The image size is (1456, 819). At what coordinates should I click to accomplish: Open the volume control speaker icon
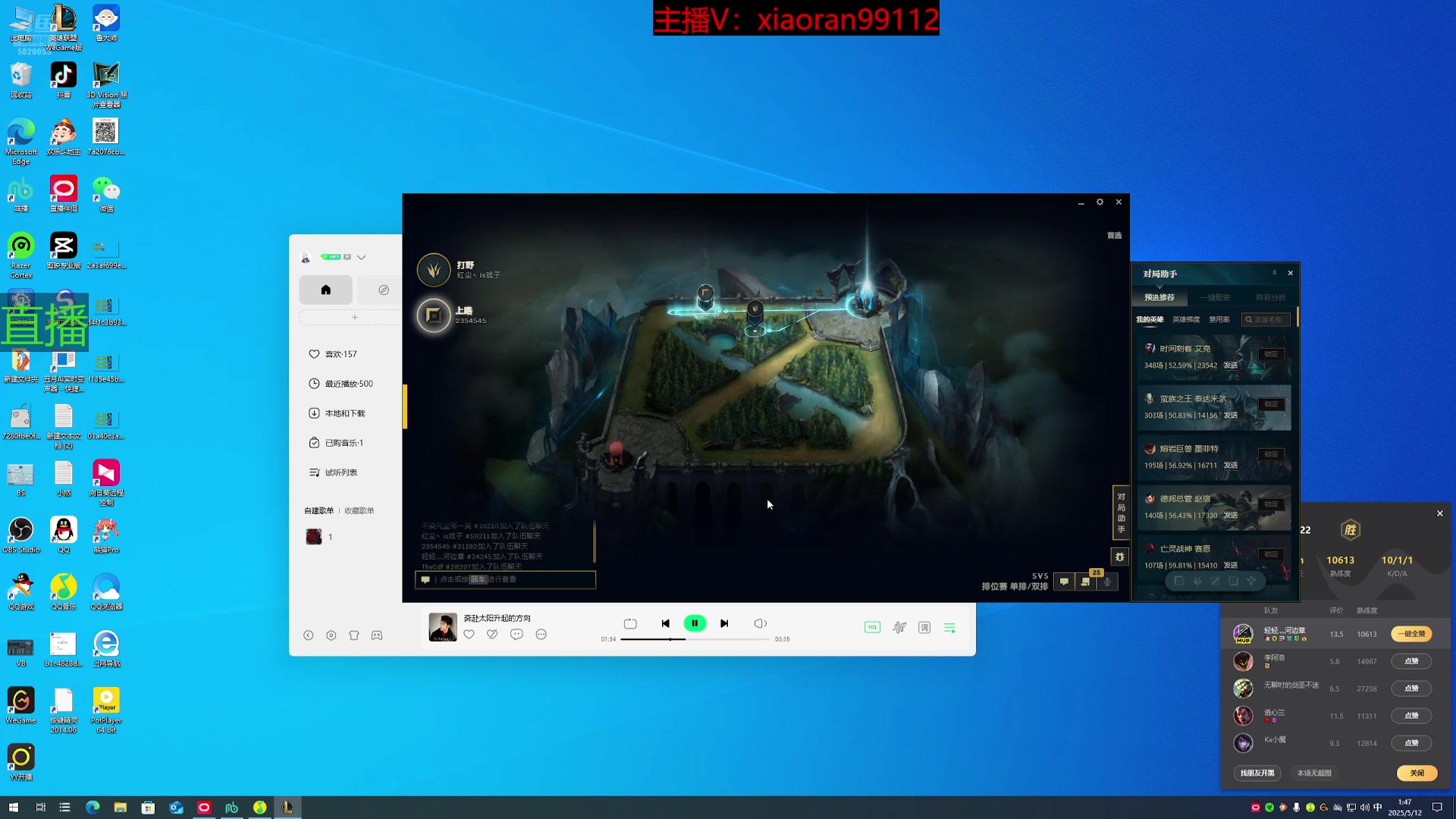click(761, 623)
